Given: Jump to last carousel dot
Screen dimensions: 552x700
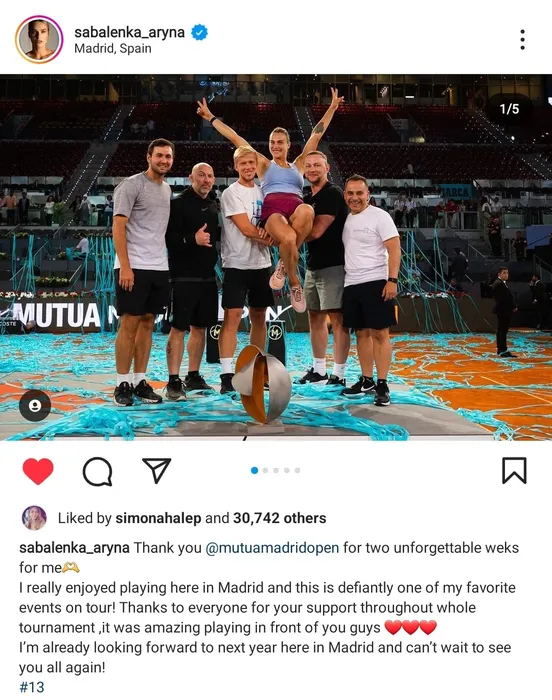Looking at the screenshot, I should click(x=297, y=471).
